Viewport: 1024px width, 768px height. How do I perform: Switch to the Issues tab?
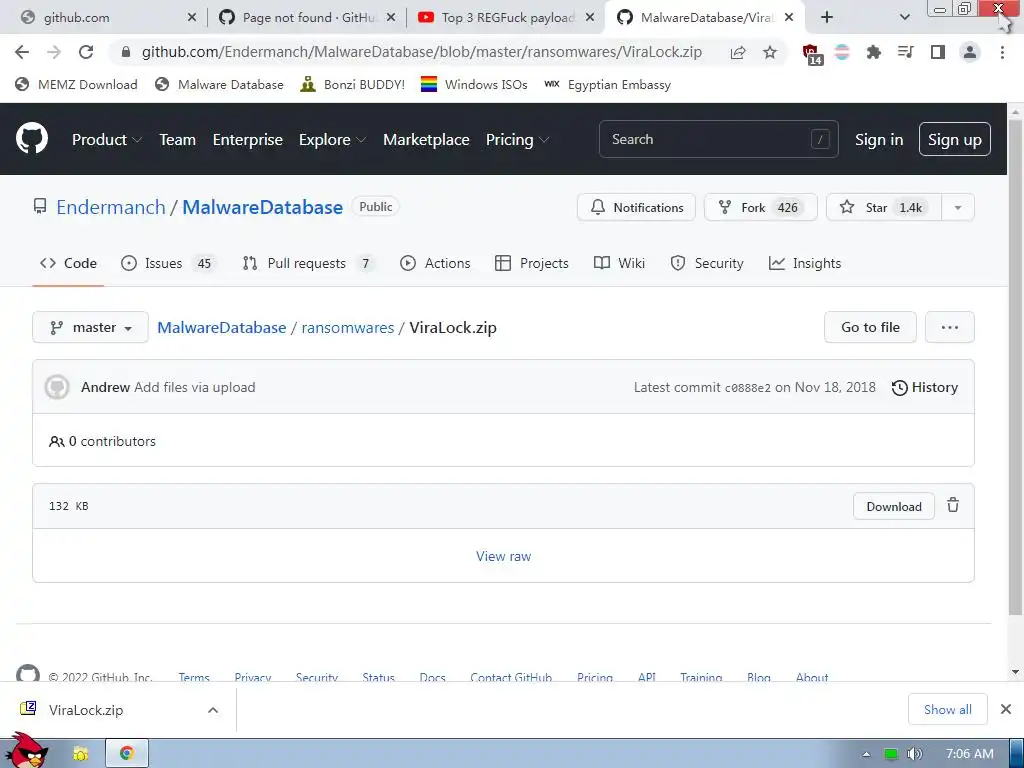168,263
